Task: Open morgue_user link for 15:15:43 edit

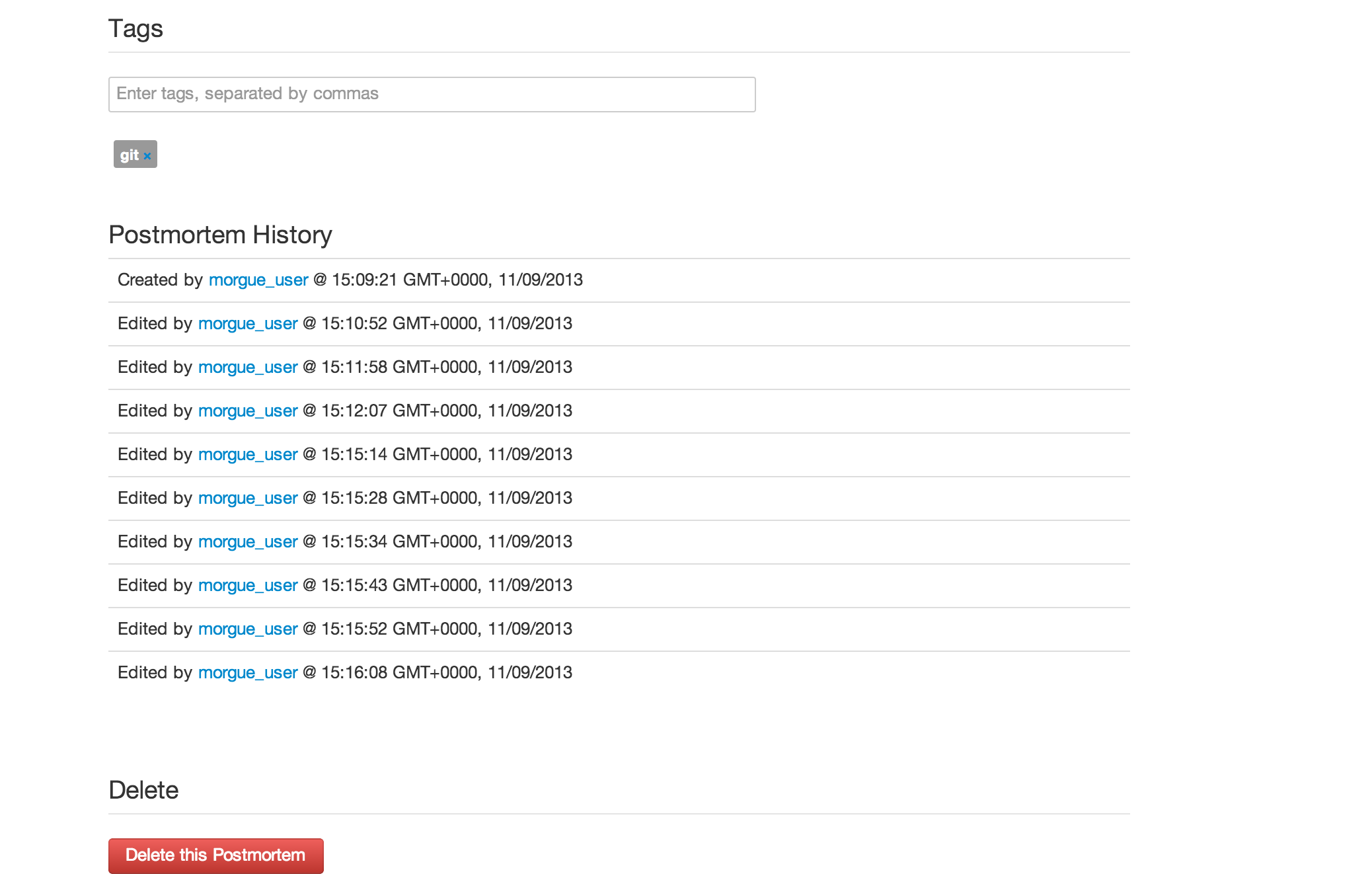Action: (248, 586)
